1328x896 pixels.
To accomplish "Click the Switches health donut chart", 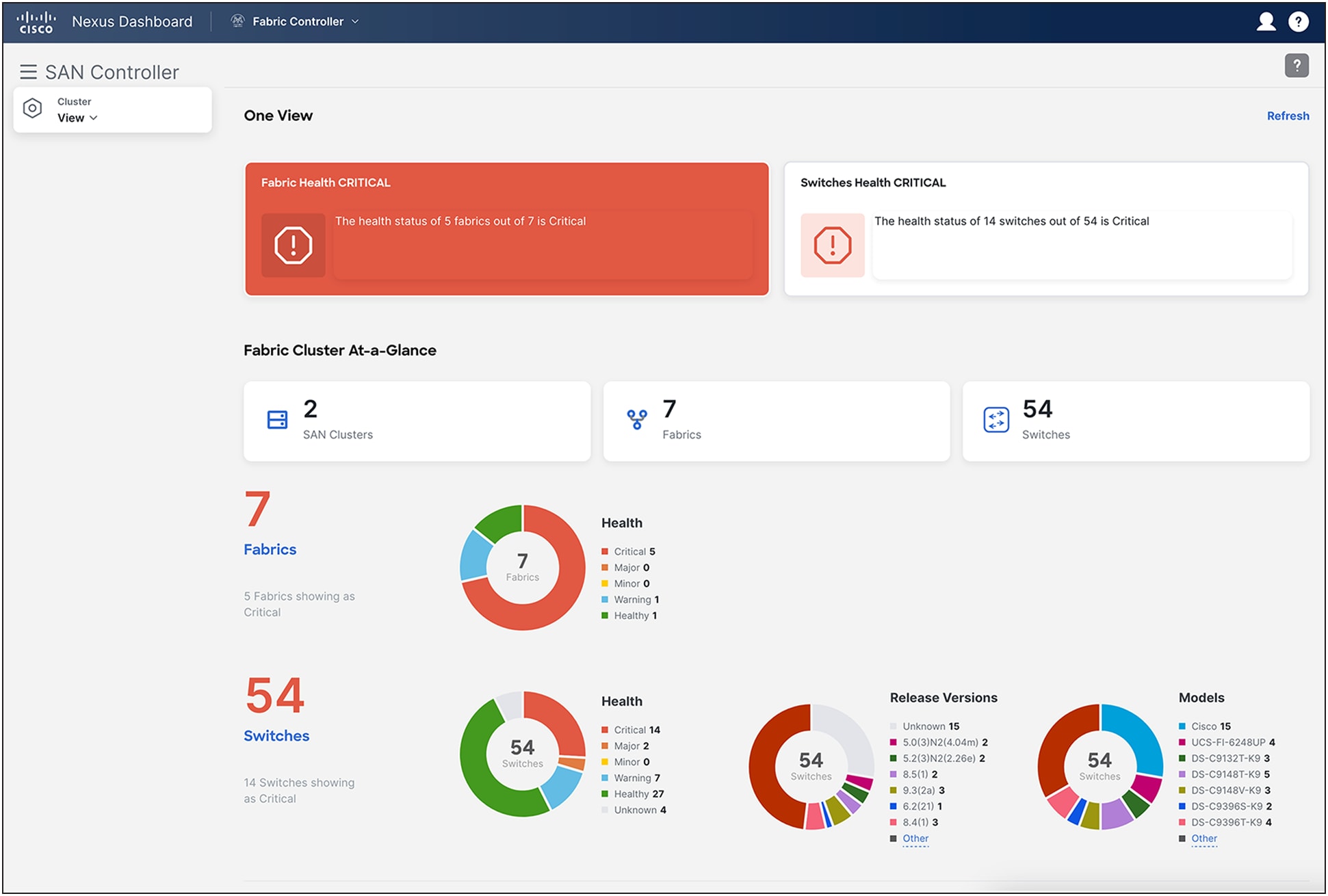I will pos(523,754).
